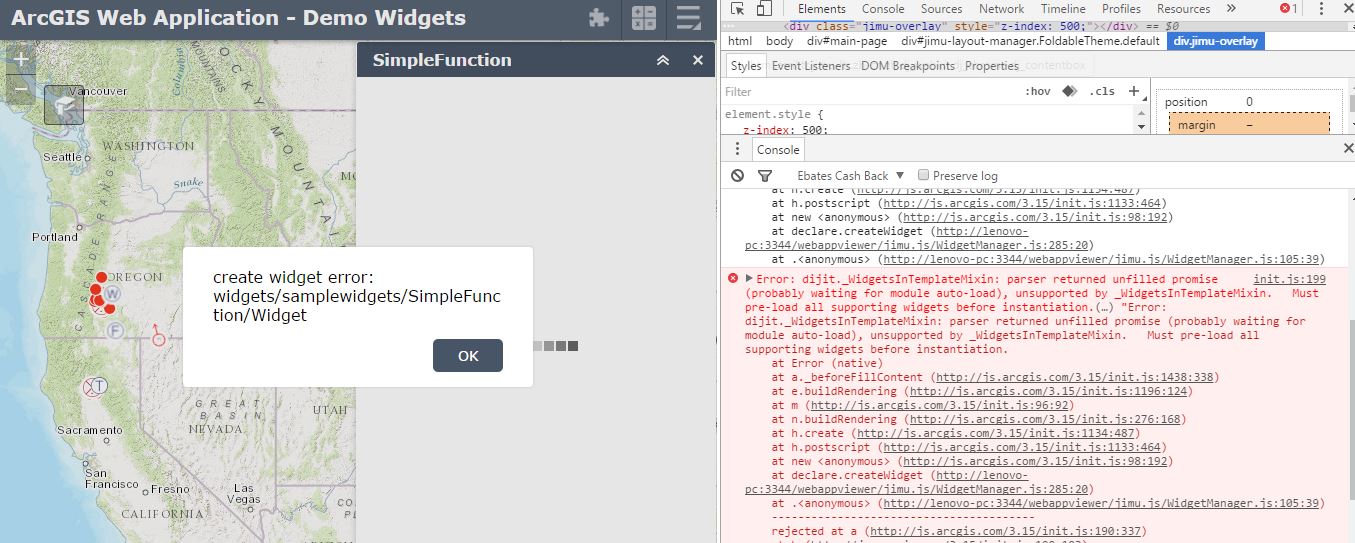The image size is (1355, 543).
Task: Toggle the :hov element state button
Action: click(x=1038, y=91)
